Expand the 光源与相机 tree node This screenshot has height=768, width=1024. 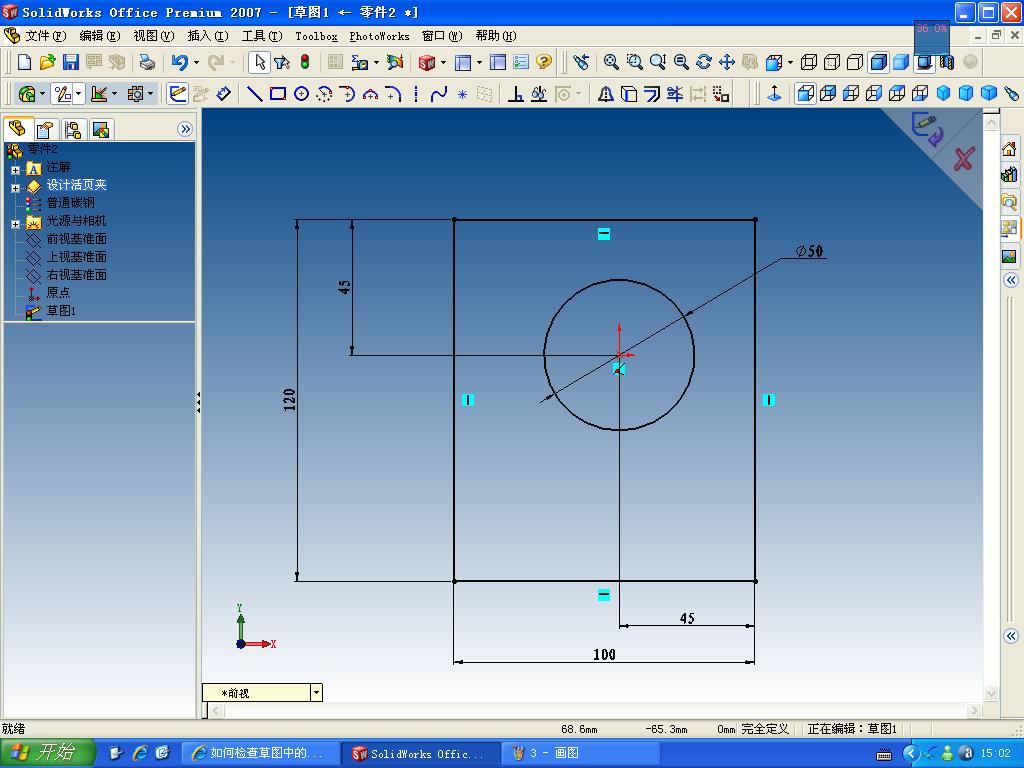pyautogui.click(x=15, y=224)
